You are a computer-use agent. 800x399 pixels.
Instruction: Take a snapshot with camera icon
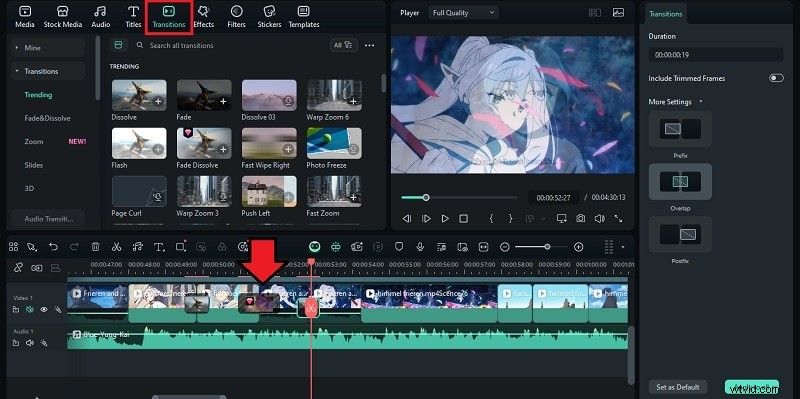point(581,218)
